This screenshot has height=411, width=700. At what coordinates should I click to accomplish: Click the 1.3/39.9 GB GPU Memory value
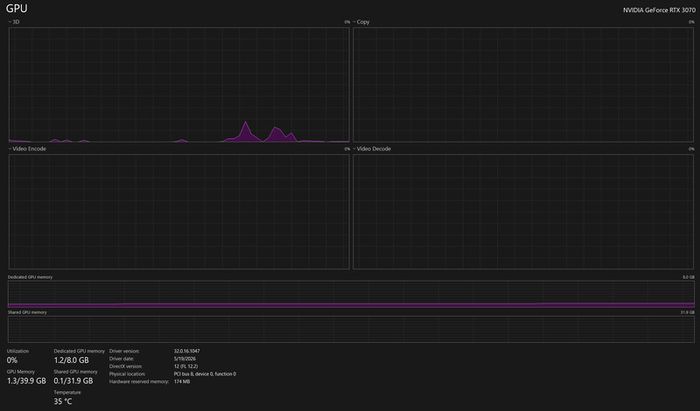click(x=26, y=381)
